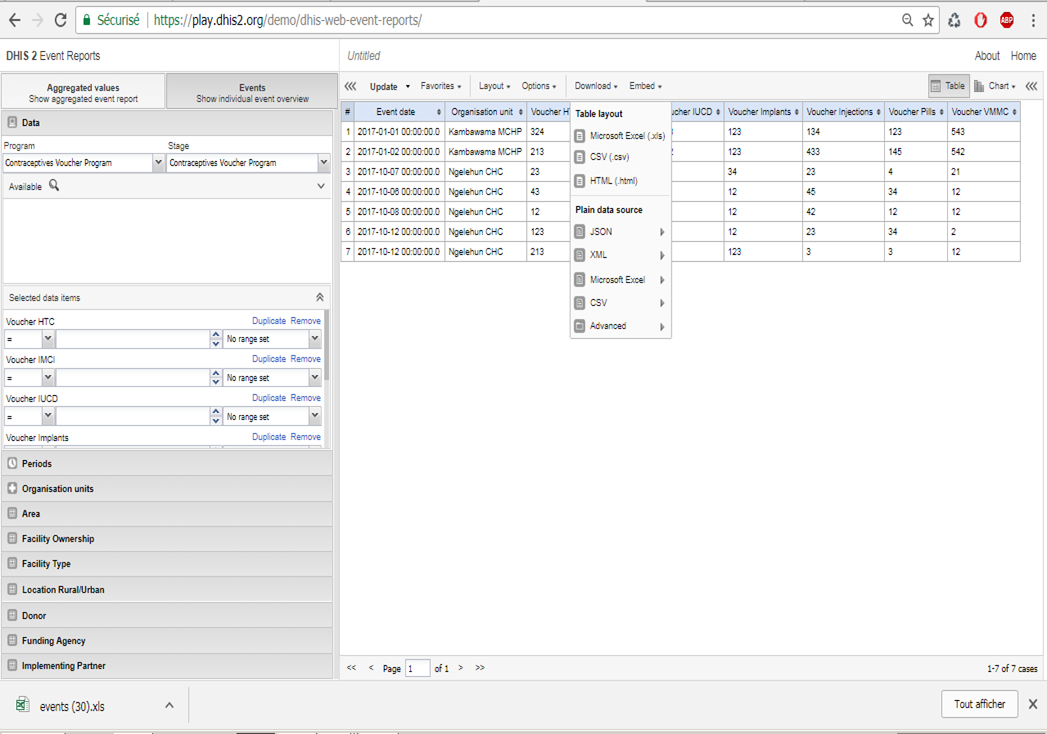Click the Update button
Screen dimensions: 1047x734
(383, 87)
